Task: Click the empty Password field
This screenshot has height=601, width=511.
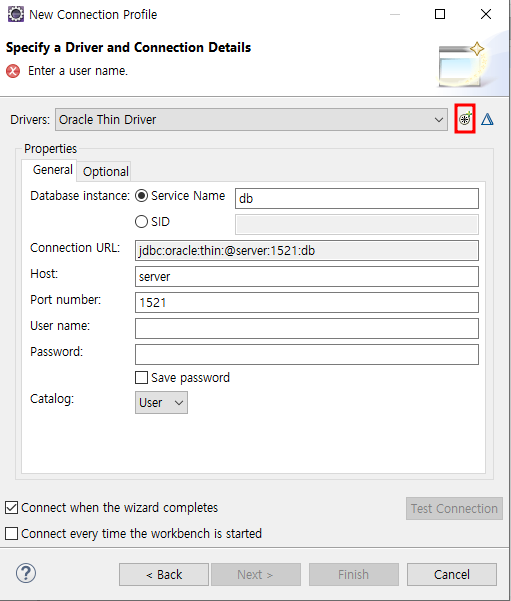Action: pyautogui.click(x=307, y=355)
